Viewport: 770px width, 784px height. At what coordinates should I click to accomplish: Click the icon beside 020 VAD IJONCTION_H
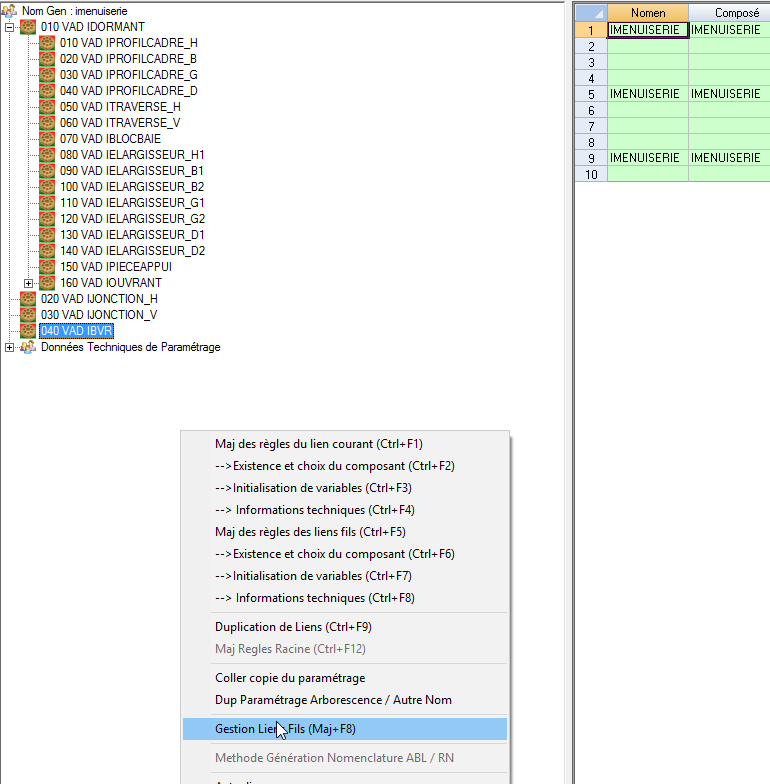pos(28,299)
